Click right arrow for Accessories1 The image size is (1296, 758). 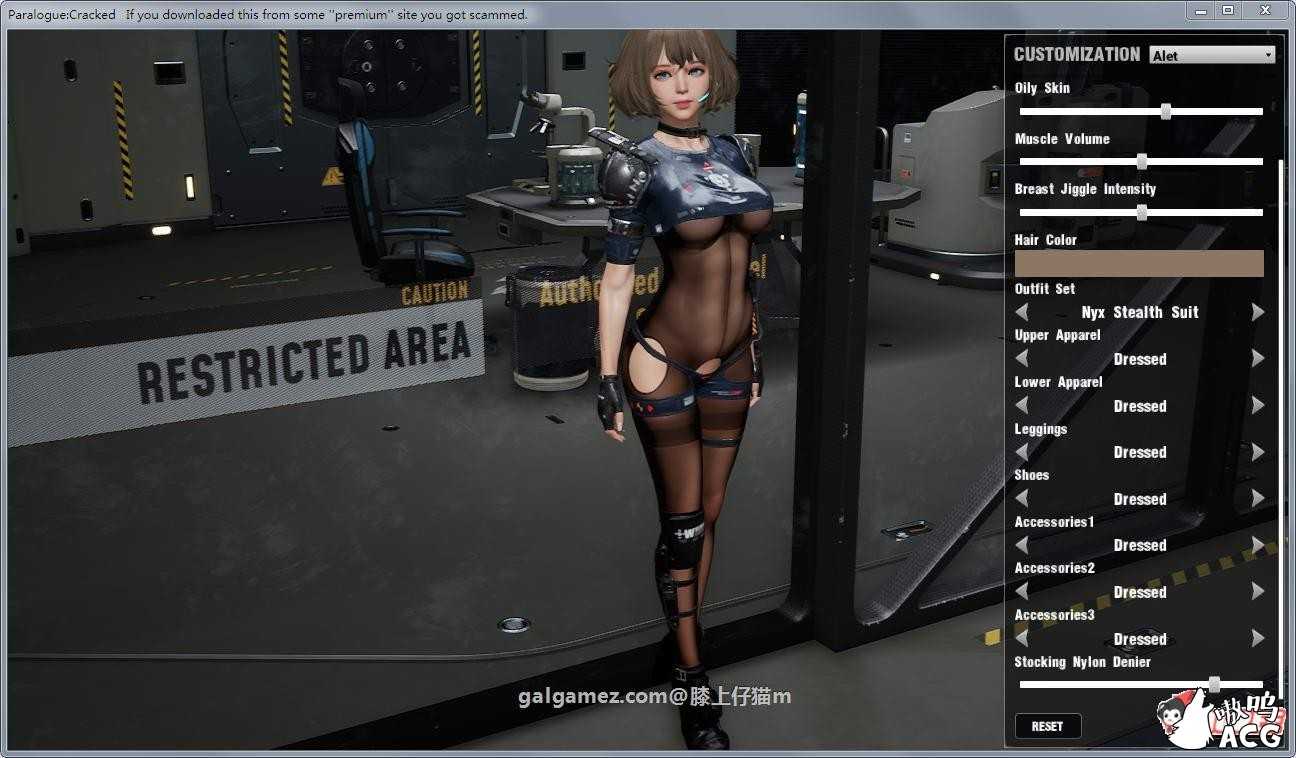[x=1258, y=545]
